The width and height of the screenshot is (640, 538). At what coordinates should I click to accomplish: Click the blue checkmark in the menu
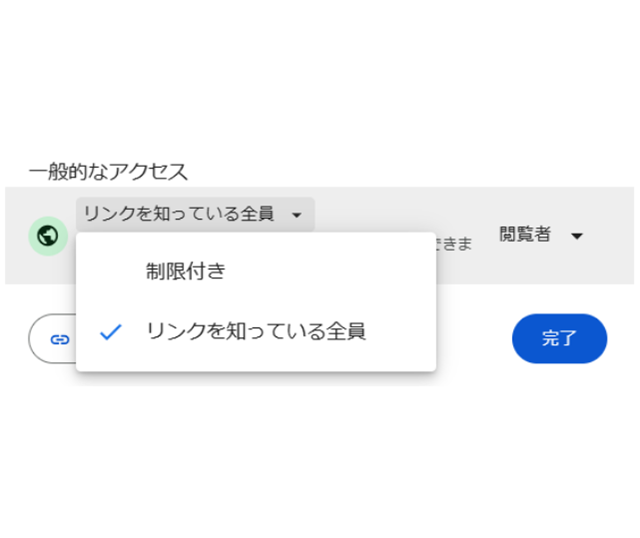point(110,332)
